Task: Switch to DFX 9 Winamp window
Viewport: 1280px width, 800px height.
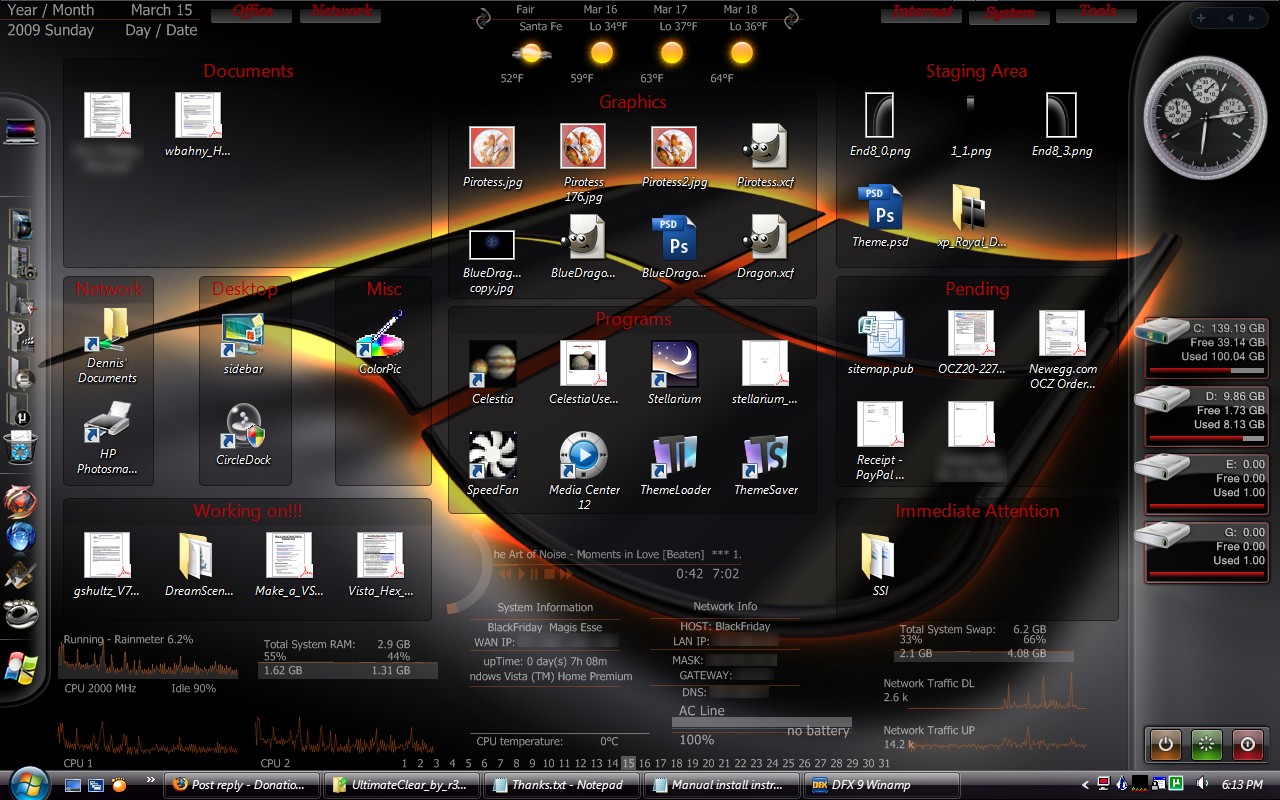Action: click(x=882, y=785)
